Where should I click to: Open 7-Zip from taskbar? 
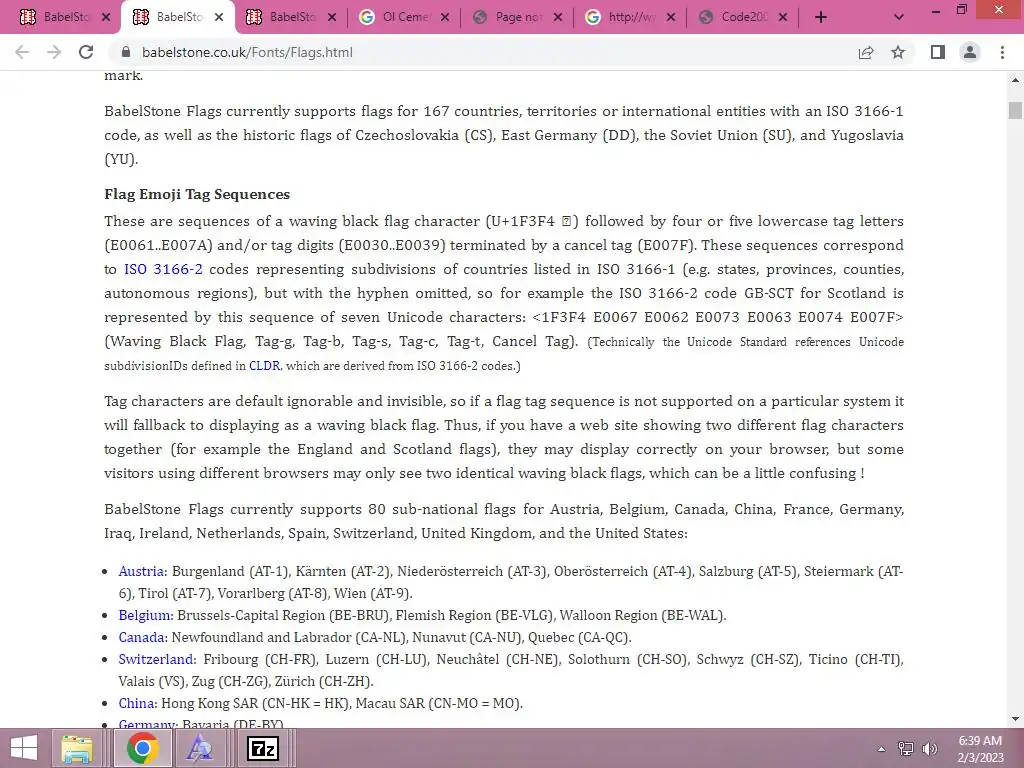263,748
